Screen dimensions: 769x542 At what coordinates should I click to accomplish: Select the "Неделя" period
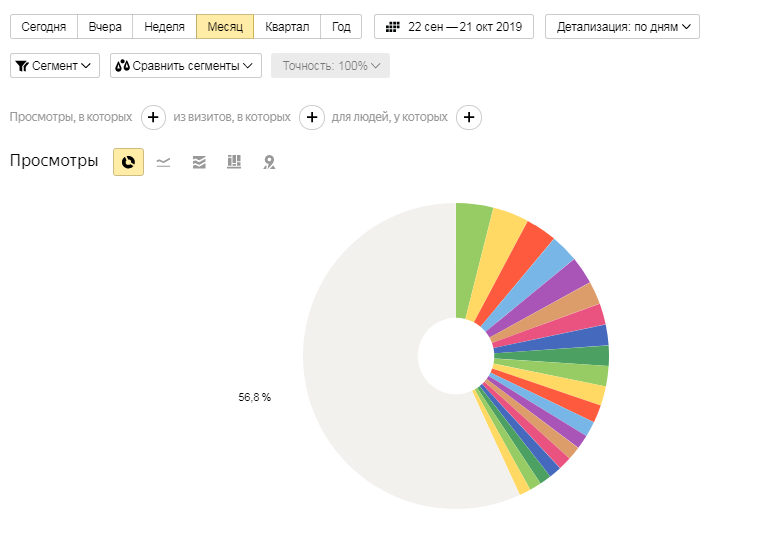[x=164, y=27]
